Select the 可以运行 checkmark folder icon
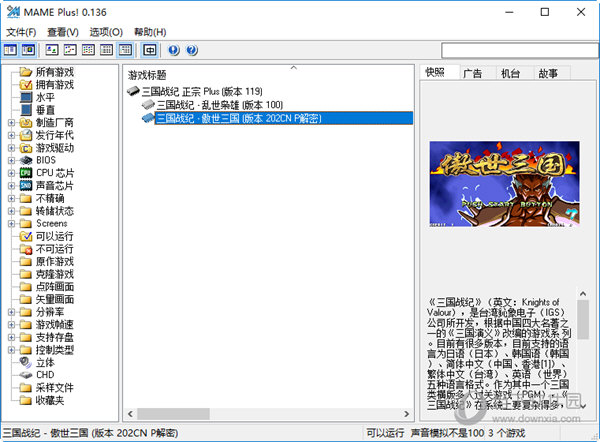This screenshot has width=600, height=442. coord(26,236)
